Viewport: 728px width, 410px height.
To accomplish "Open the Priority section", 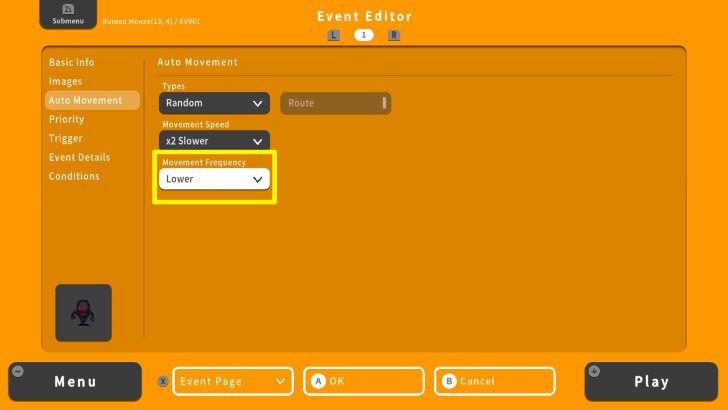I will [66, 119].
